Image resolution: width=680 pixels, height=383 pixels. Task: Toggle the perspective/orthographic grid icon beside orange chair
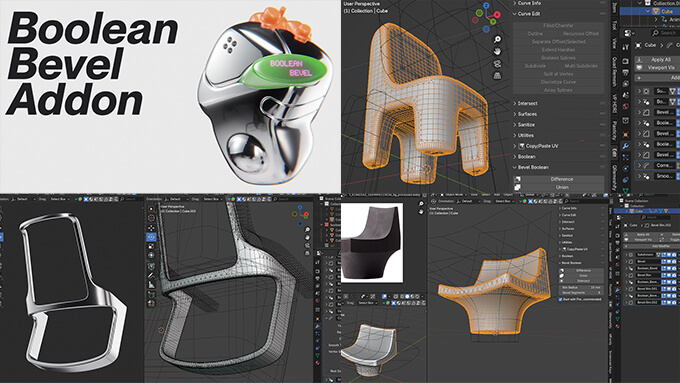point(497,75)
